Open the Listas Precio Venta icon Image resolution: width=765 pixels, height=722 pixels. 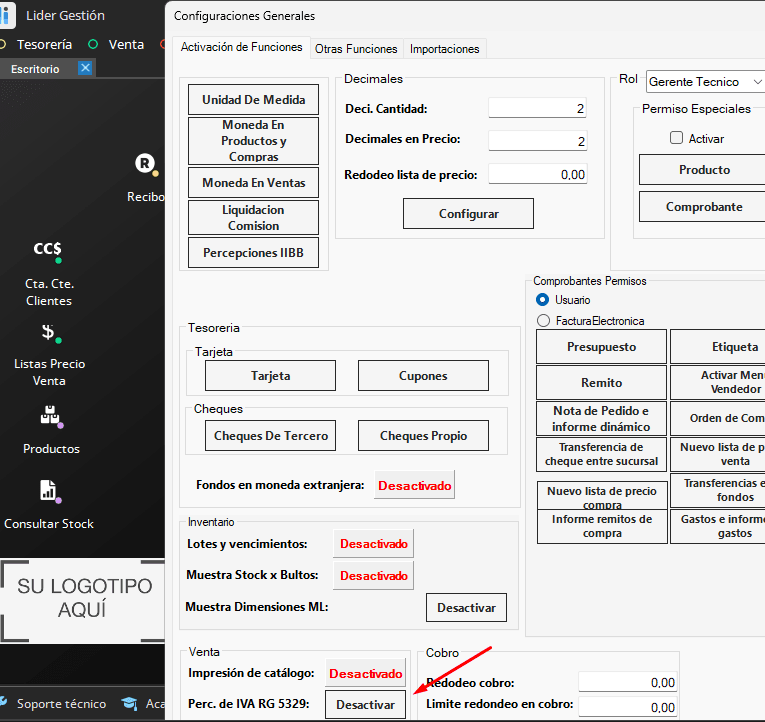(x=48, y=333)
